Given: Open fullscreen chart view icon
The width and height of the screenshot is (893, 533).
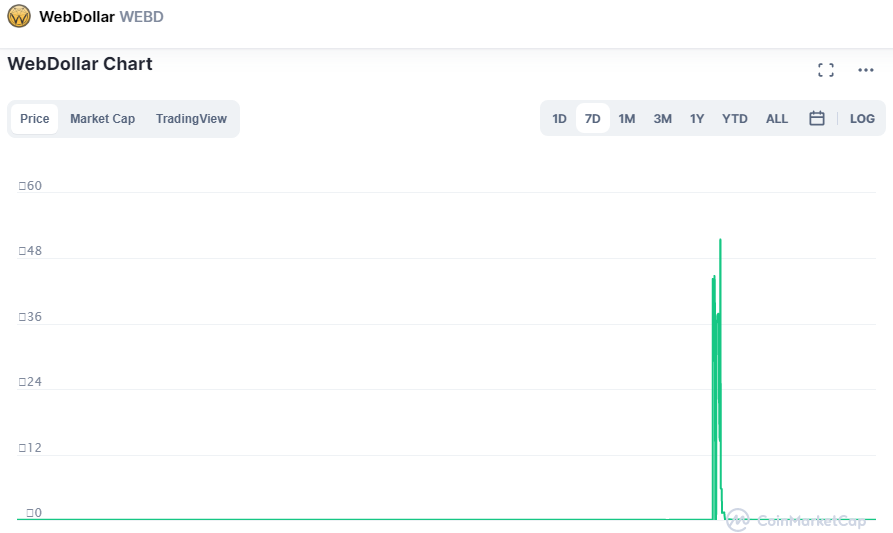Looking at the screenshot, I should (x=826, y=70).
